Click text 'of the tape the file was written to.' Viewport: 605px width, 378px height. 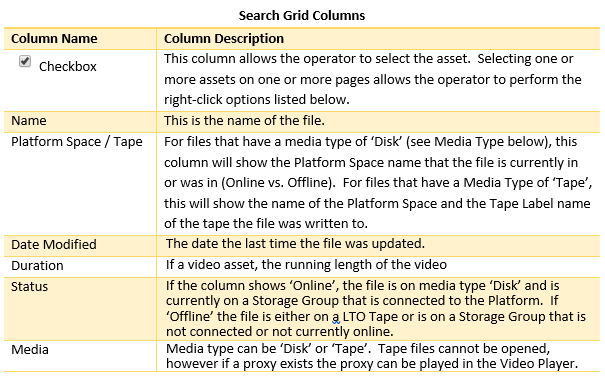click(266, 224)
